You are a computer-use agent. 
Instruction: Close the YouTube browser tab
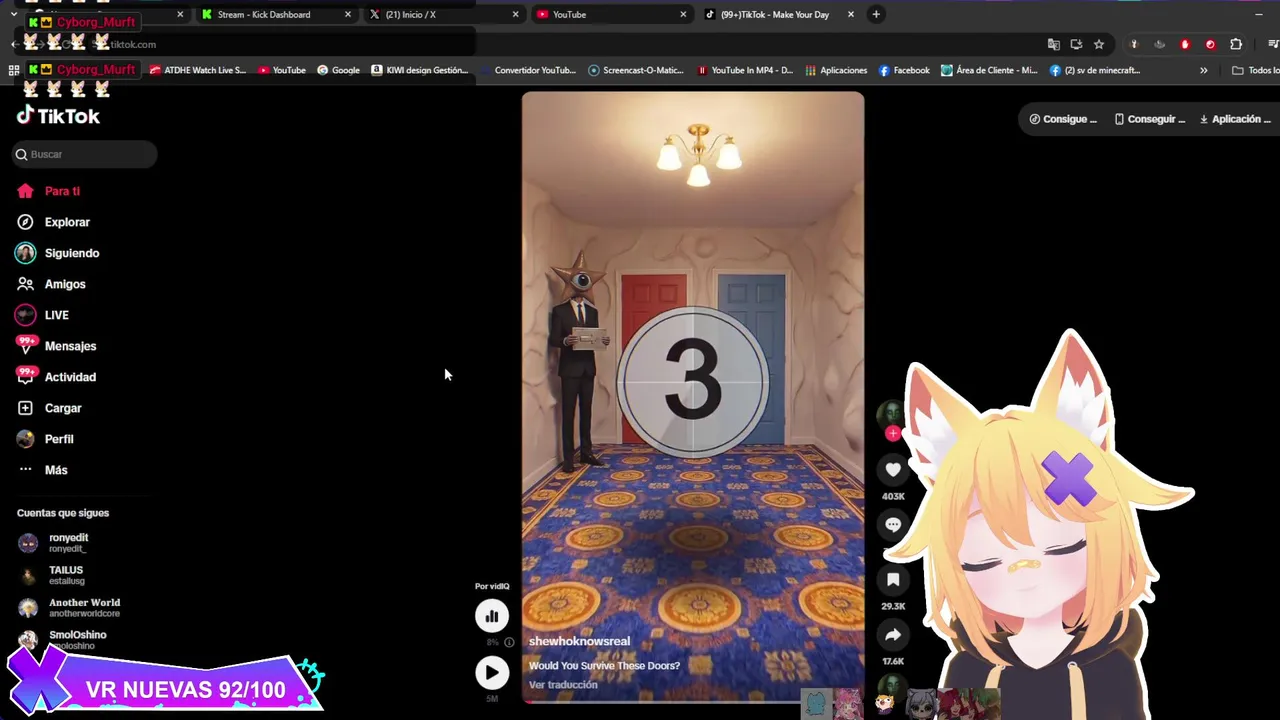pyautogui.click(x=683, y=14)
